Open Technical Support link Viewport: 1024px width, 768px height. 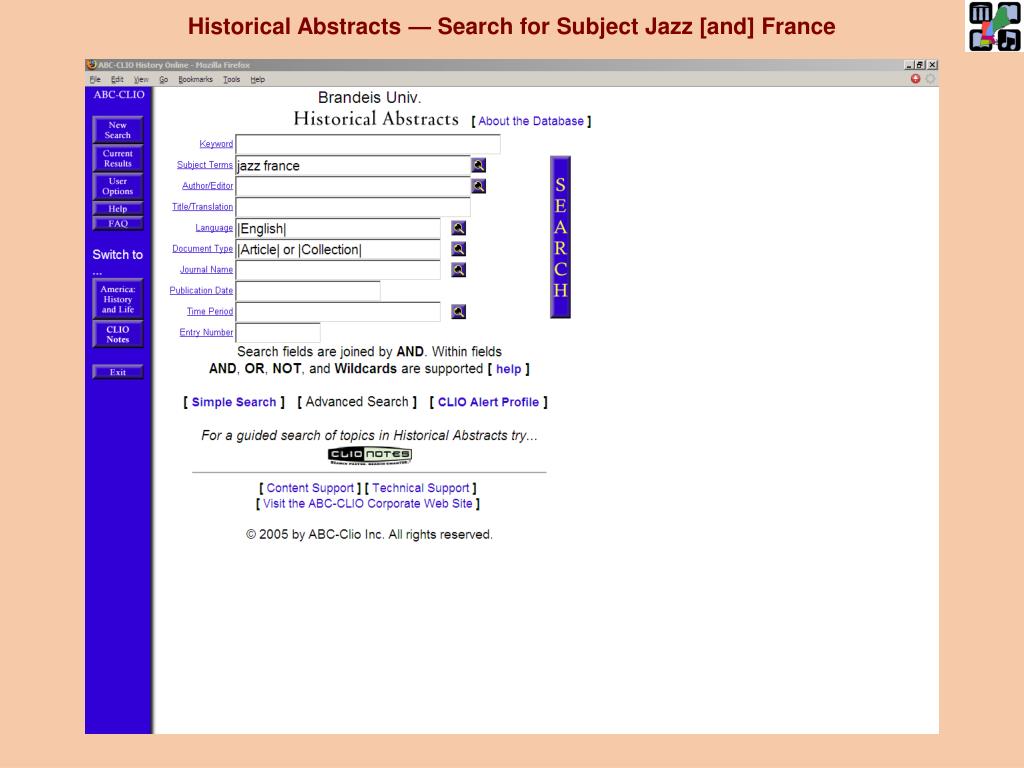click(x=421, y=488)
